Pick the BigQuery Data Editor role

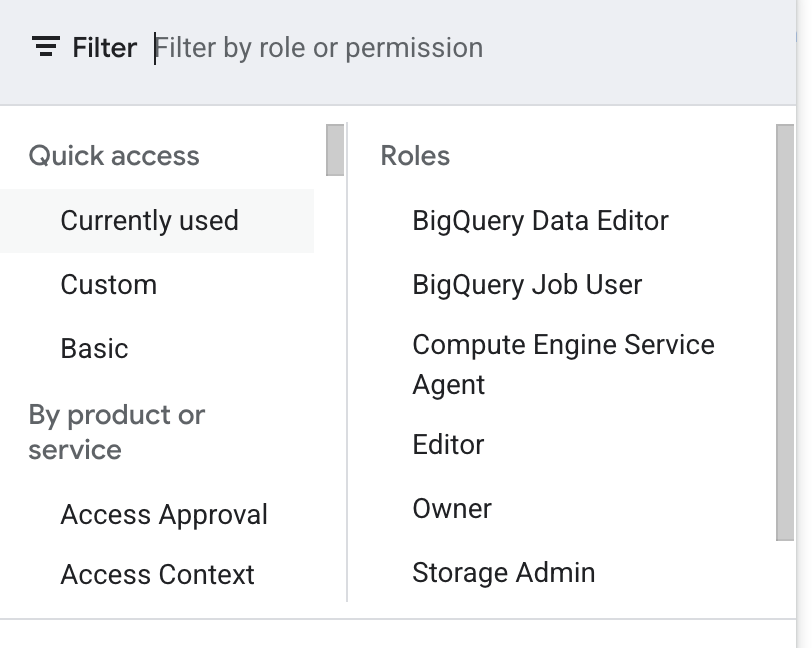point(540,221)
